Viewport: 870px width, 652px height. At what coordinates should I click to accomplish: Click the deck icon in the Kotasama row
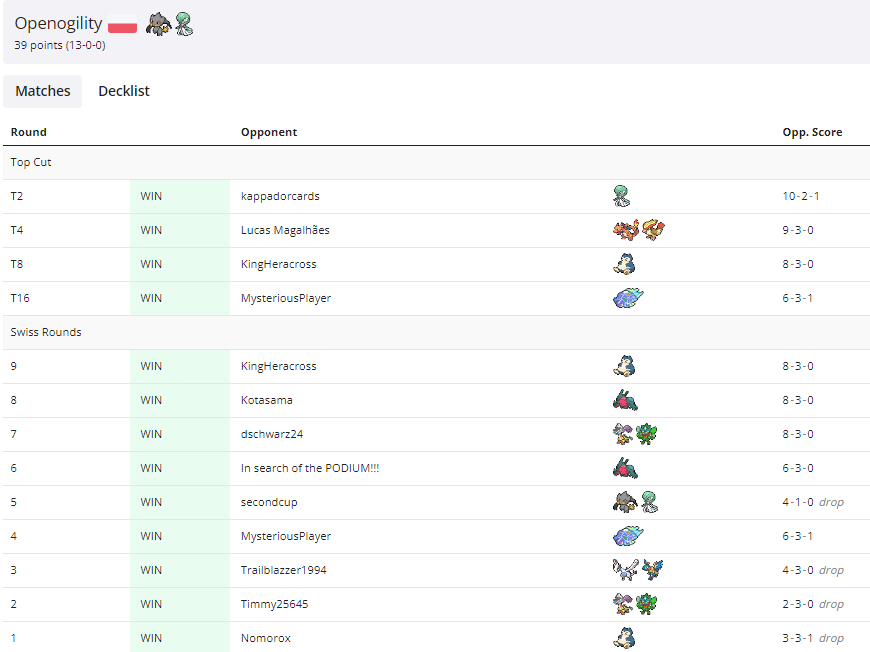point(625,400)
